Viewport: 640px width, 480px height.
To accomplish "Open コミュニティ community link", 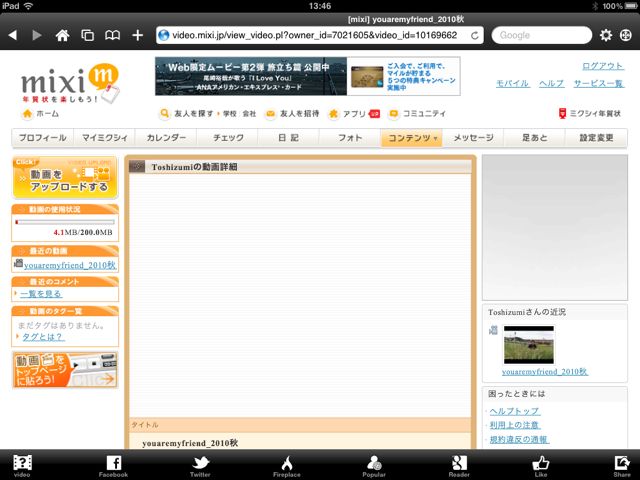I will click(417, 113).
